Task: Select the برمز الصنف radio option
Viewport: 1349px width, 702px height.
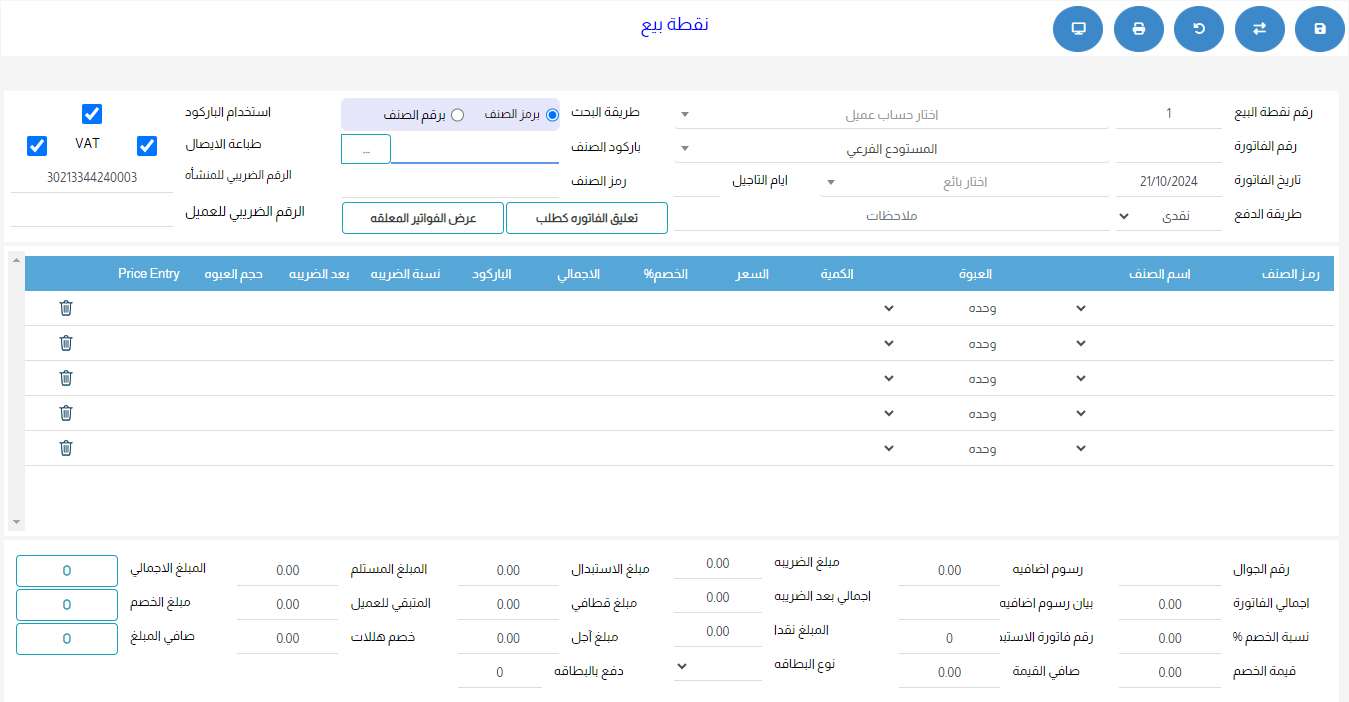Action: 552,115
